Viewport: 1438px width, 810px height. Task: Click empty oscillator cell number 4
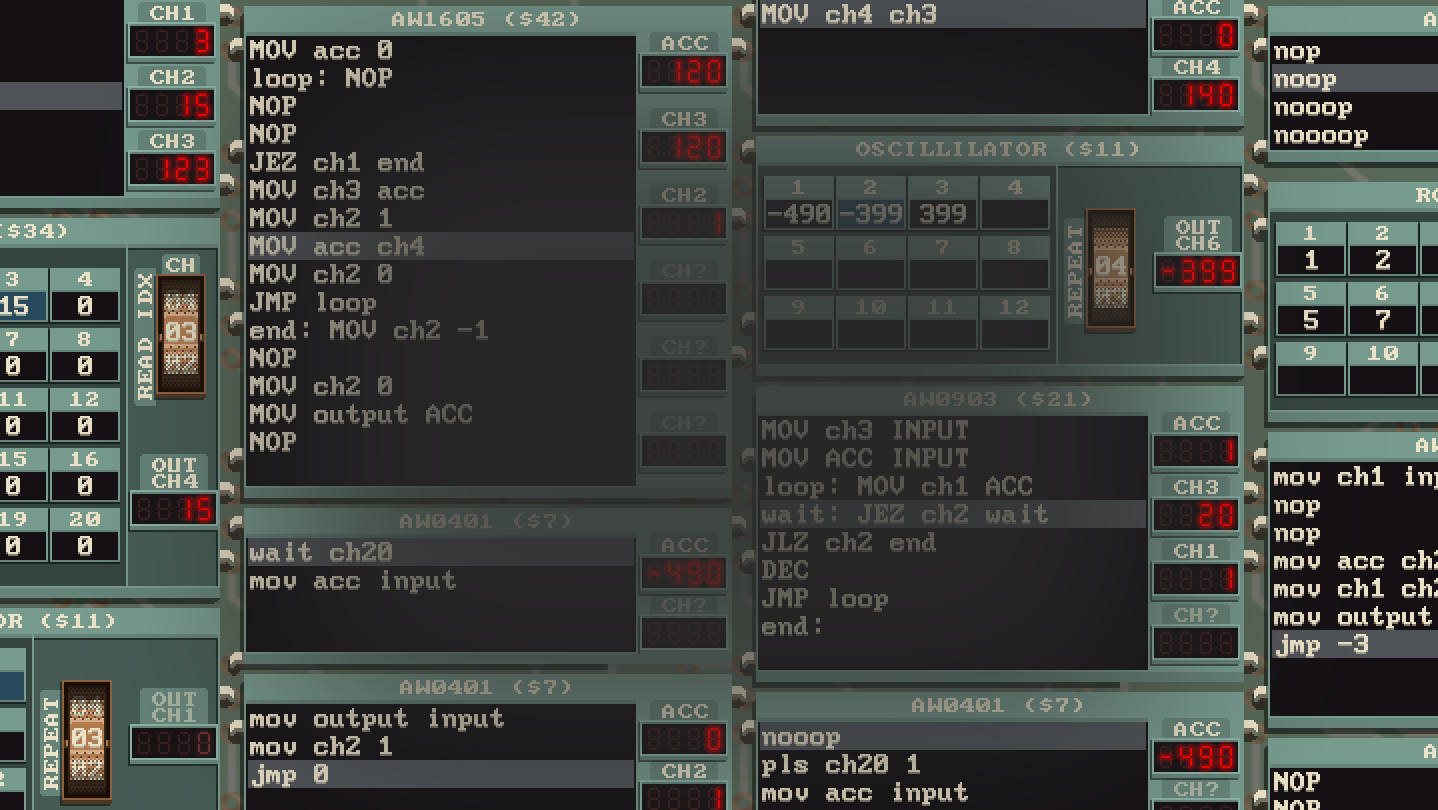(x=1014, y=213)
